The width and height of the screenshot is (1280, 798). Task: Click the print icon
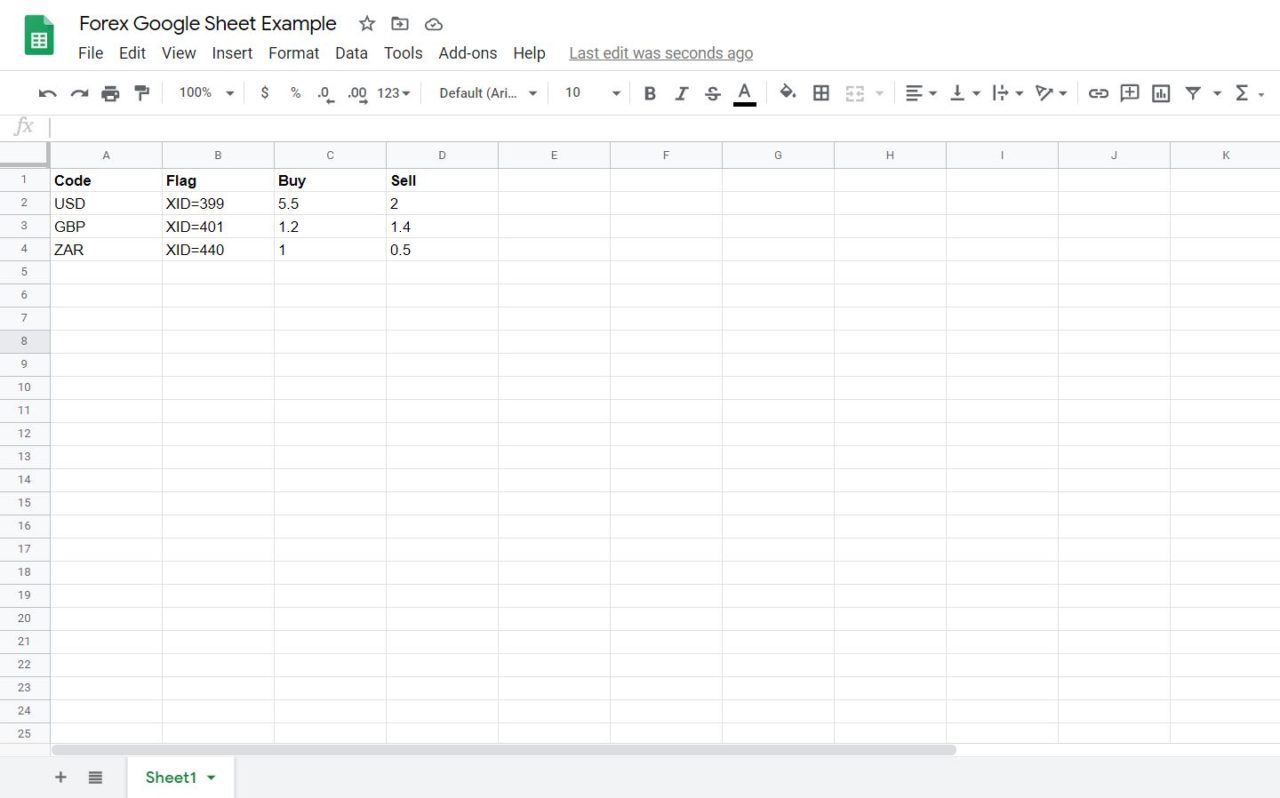click(110, 92)
